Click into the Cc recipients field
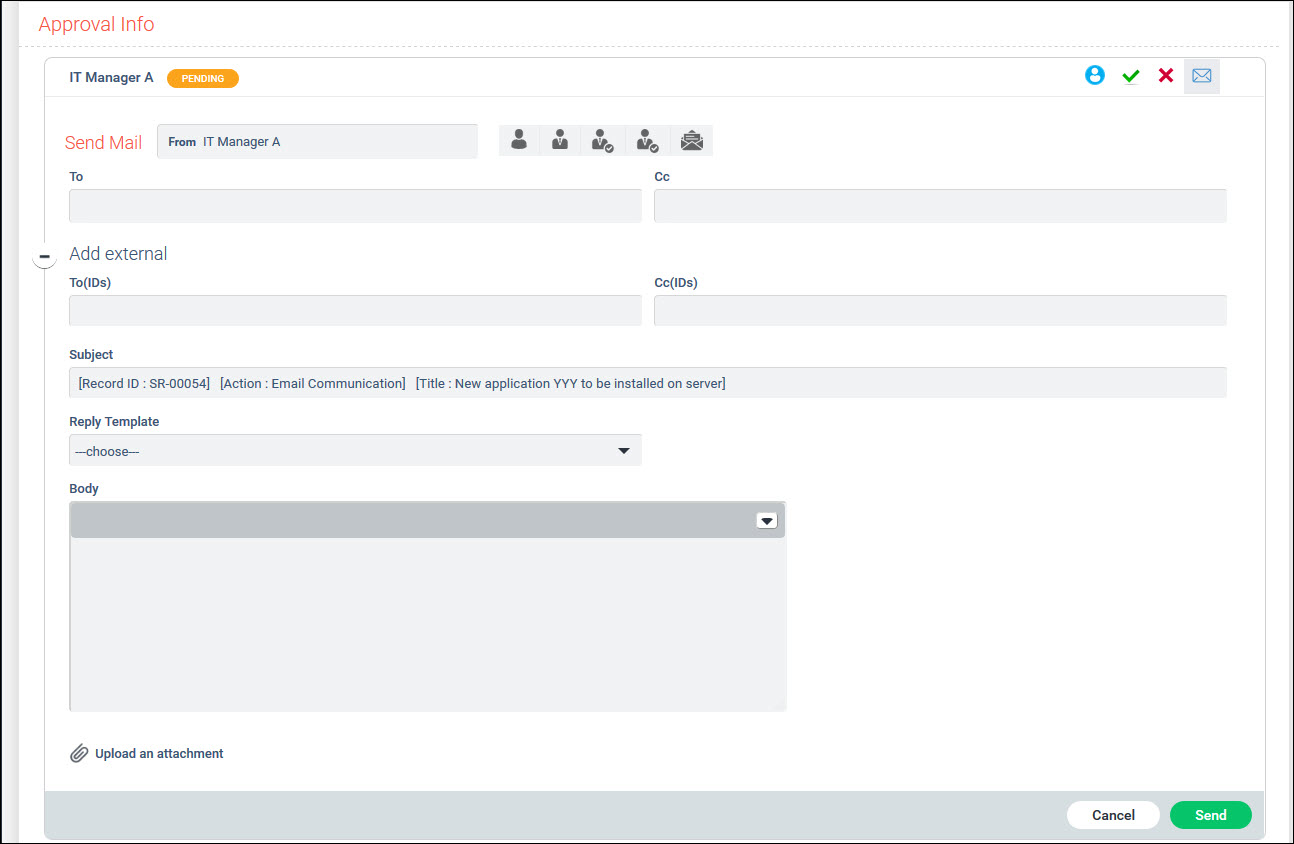This screenshot has width=1294, height=844. pyautogui.click(x=939, y=206)
